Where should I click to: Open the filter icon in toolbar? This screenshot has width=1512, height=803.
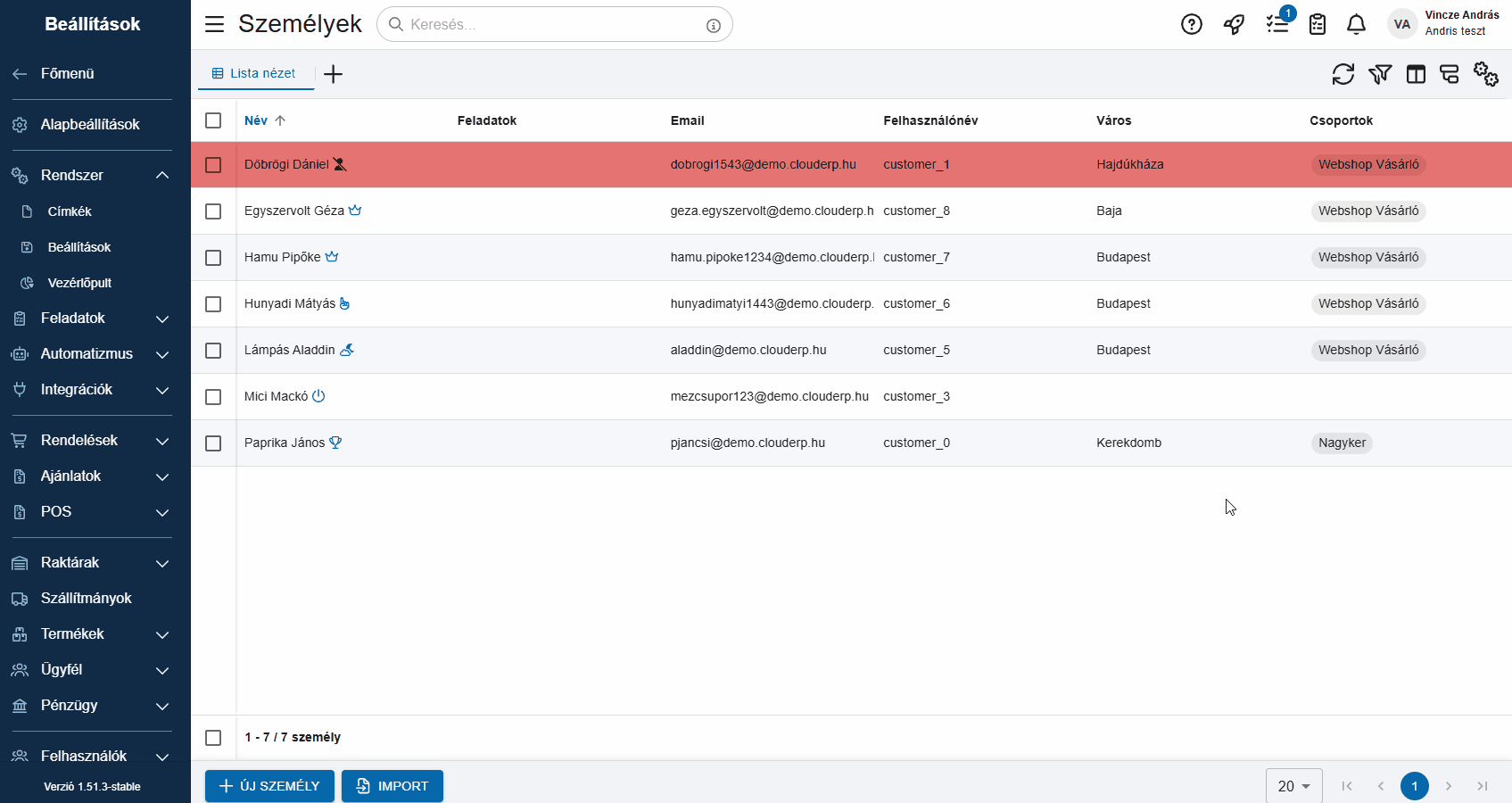click(1380, 74)
